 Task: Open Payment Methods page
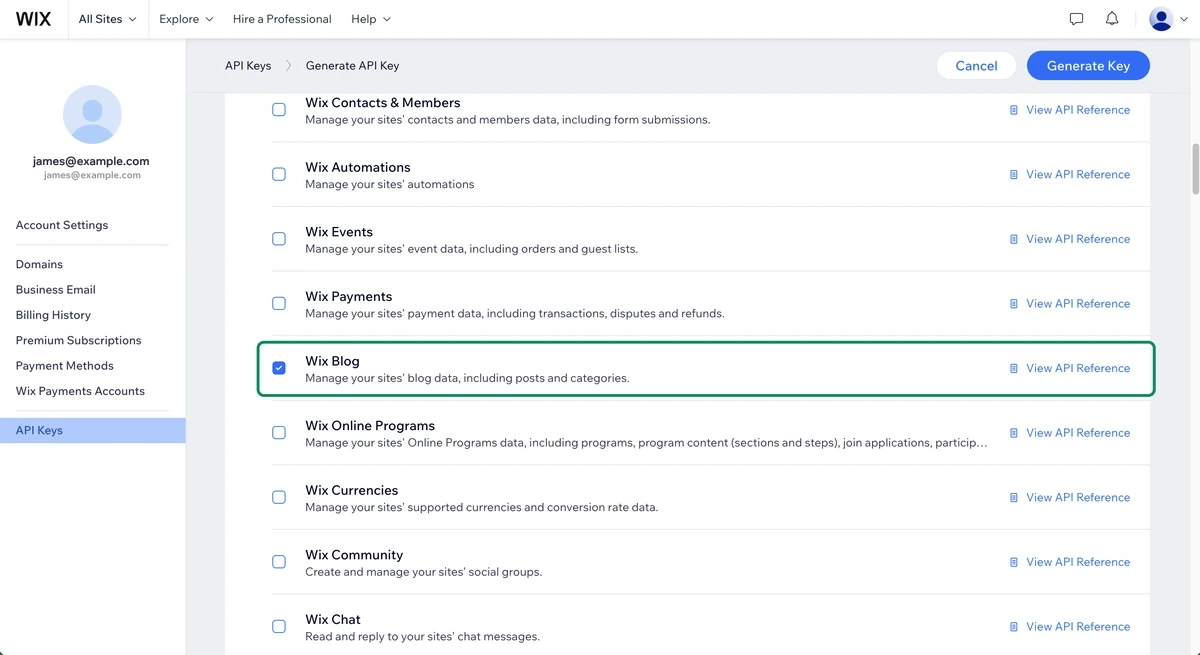65,366
